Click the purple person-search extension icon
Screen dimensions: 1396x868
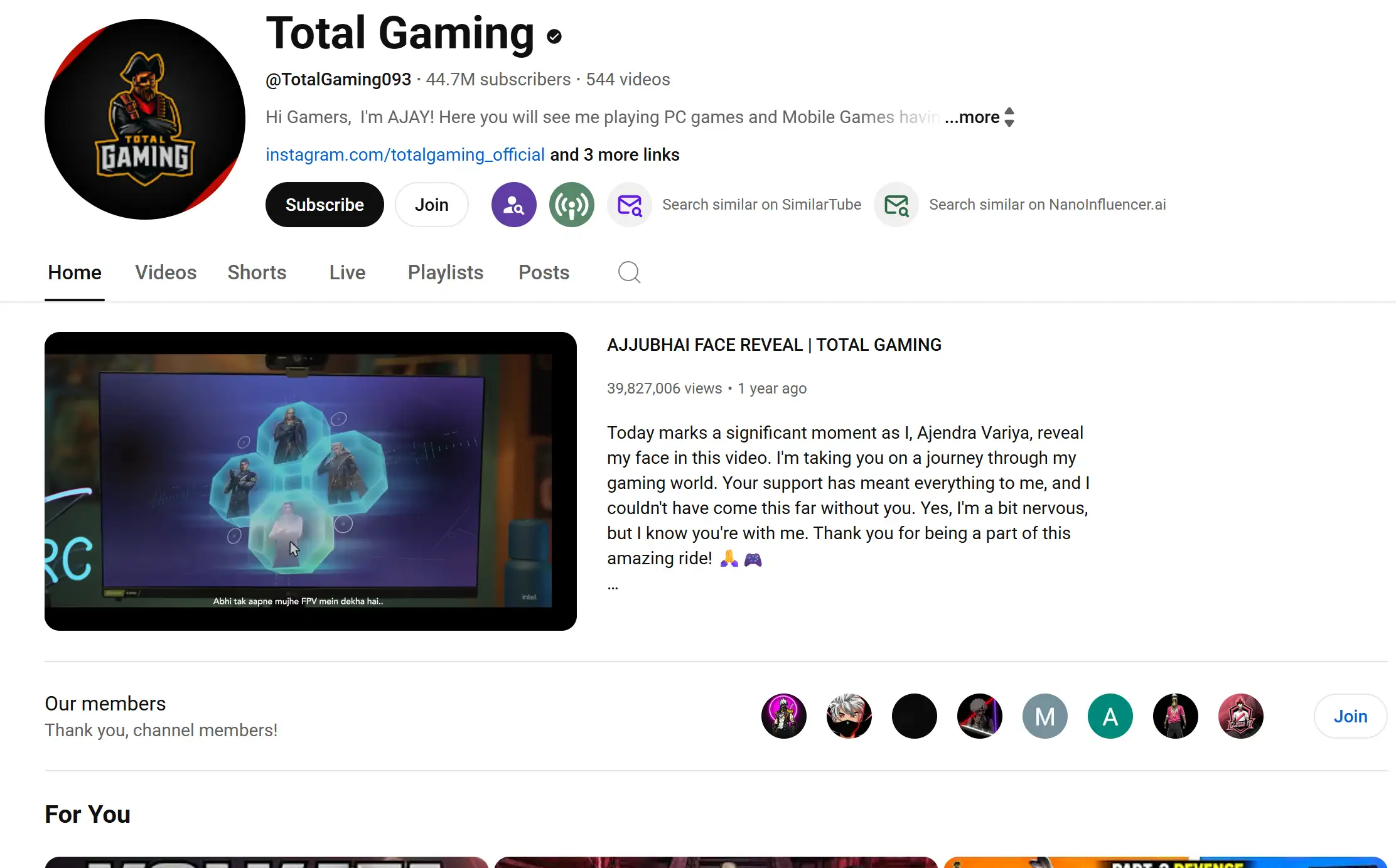pyautogui.click(x=514, y=205)
